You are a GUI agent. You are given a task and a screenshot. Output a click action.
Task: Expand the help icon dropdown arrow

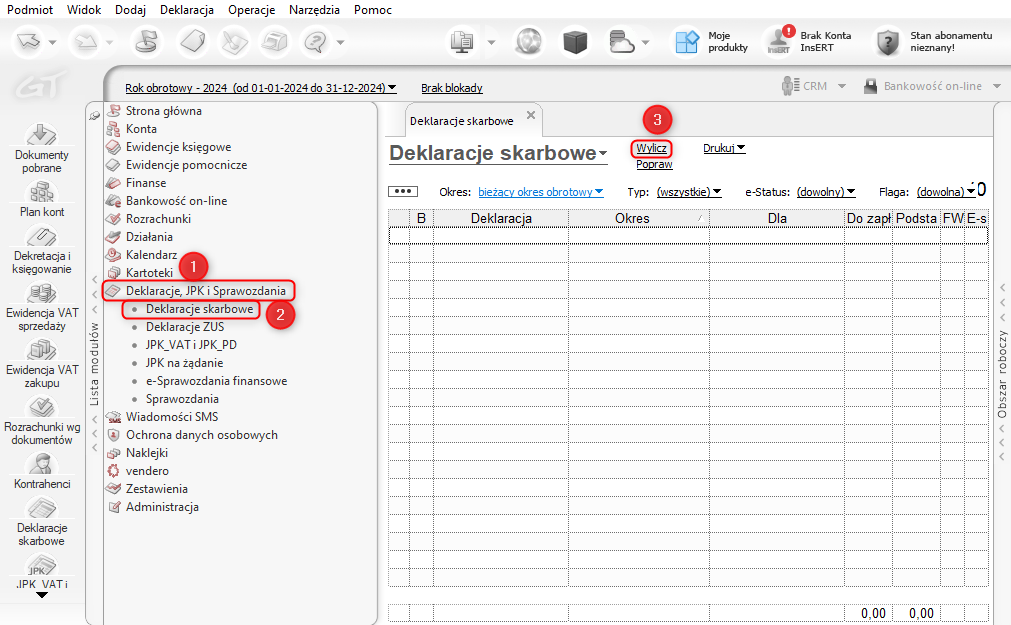pos(340,43)
